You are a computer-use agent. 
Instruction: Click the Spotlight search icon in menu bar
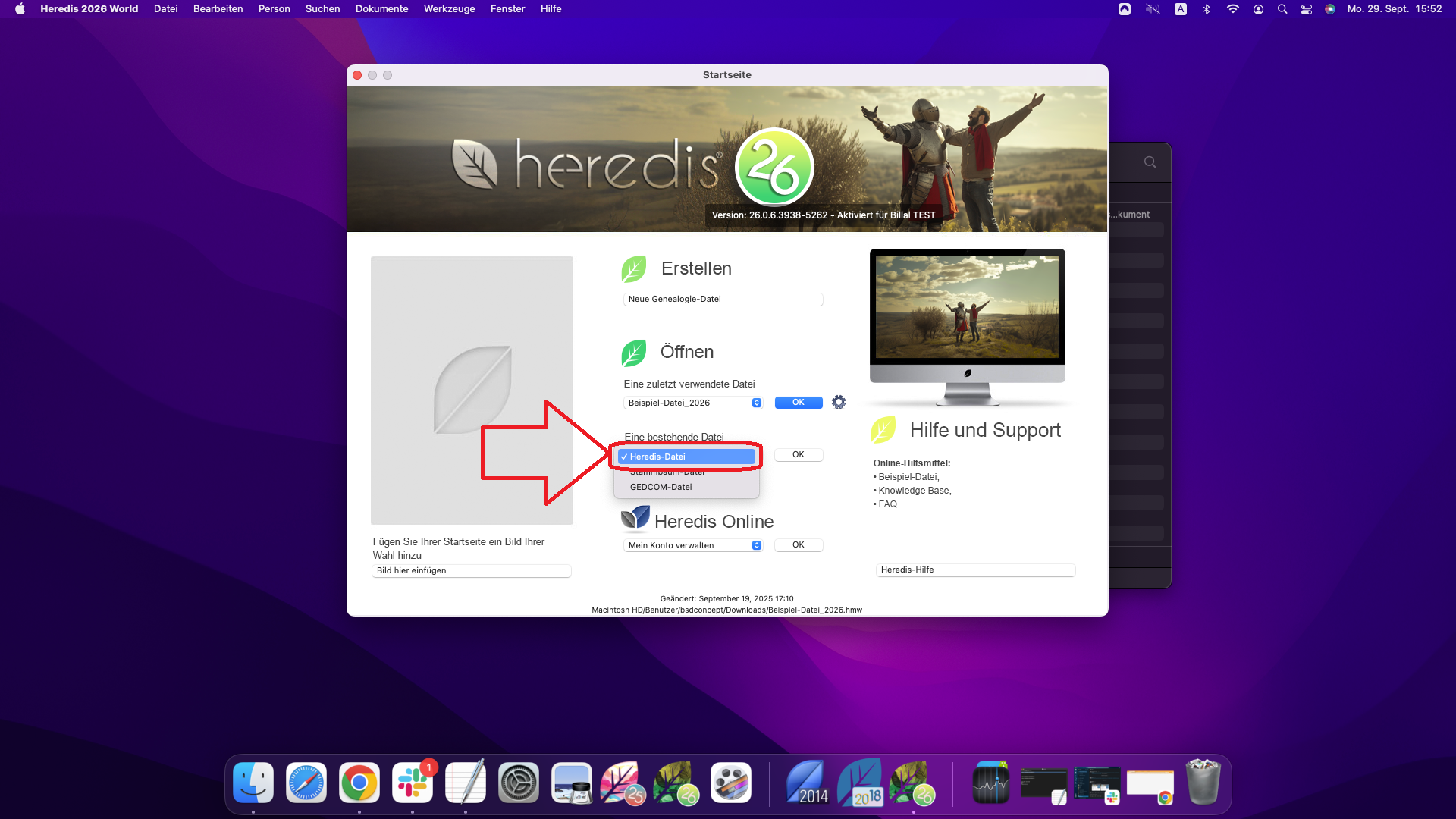(1282, 9)
